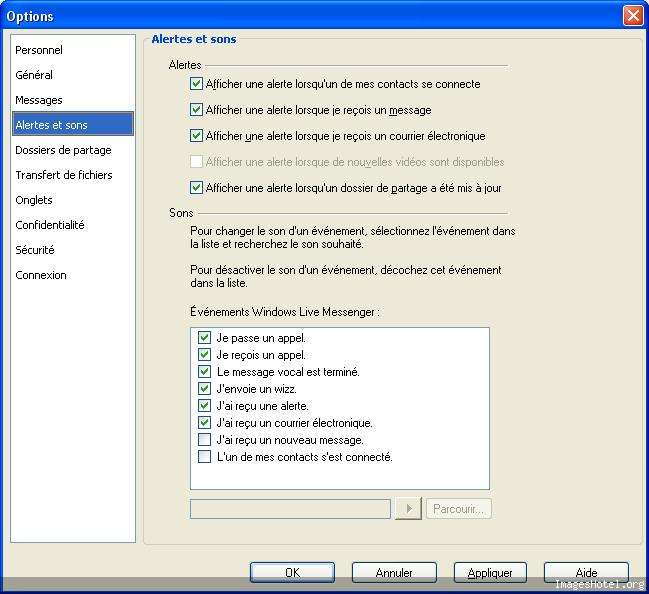This screenshot has height=594, width=649.
Task: Toggle alert for dossier de partage update
Action: pyautogui.click(x=197, y=187)
